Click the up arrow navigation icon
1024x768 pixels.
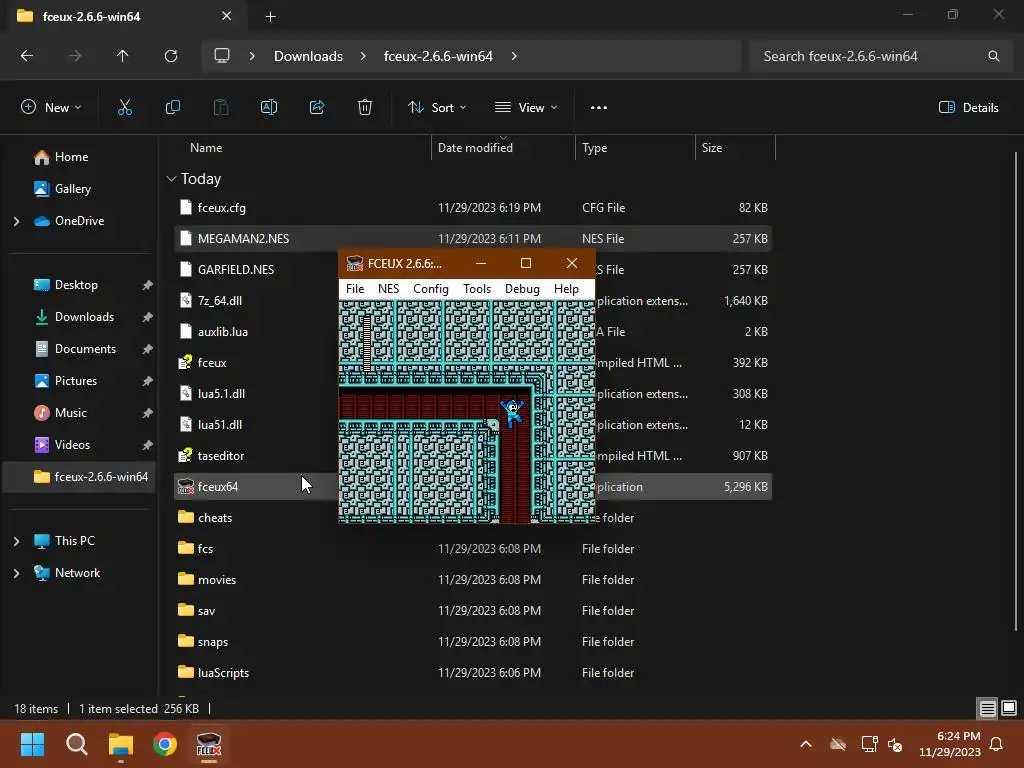123,56
